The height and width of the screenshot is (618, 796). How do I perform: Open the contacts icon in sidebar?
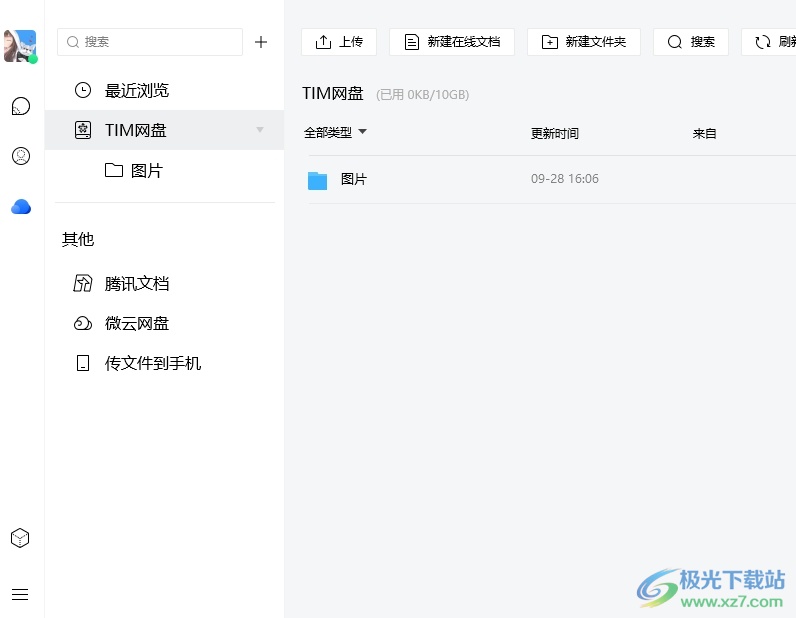20,156
